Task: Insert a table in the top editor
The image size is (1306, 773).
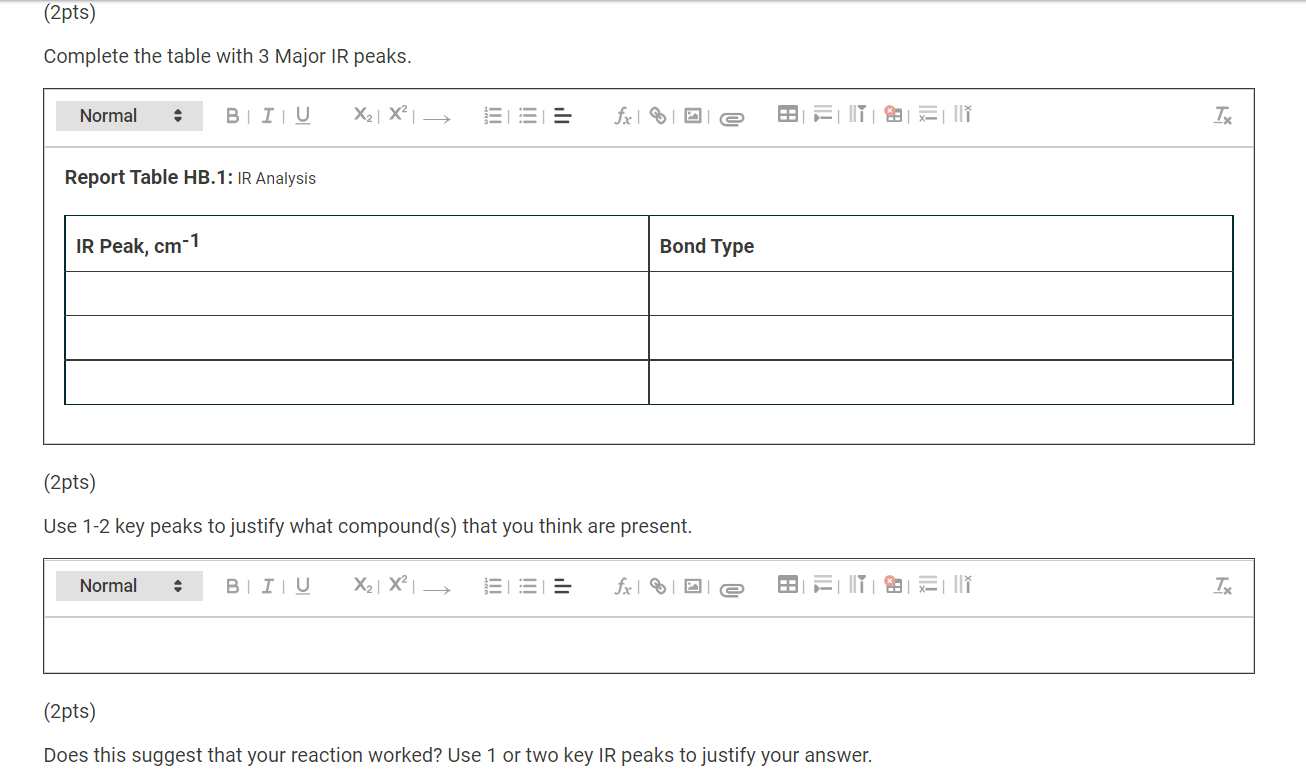Action: pyautogui.click(x=788, y=114)
